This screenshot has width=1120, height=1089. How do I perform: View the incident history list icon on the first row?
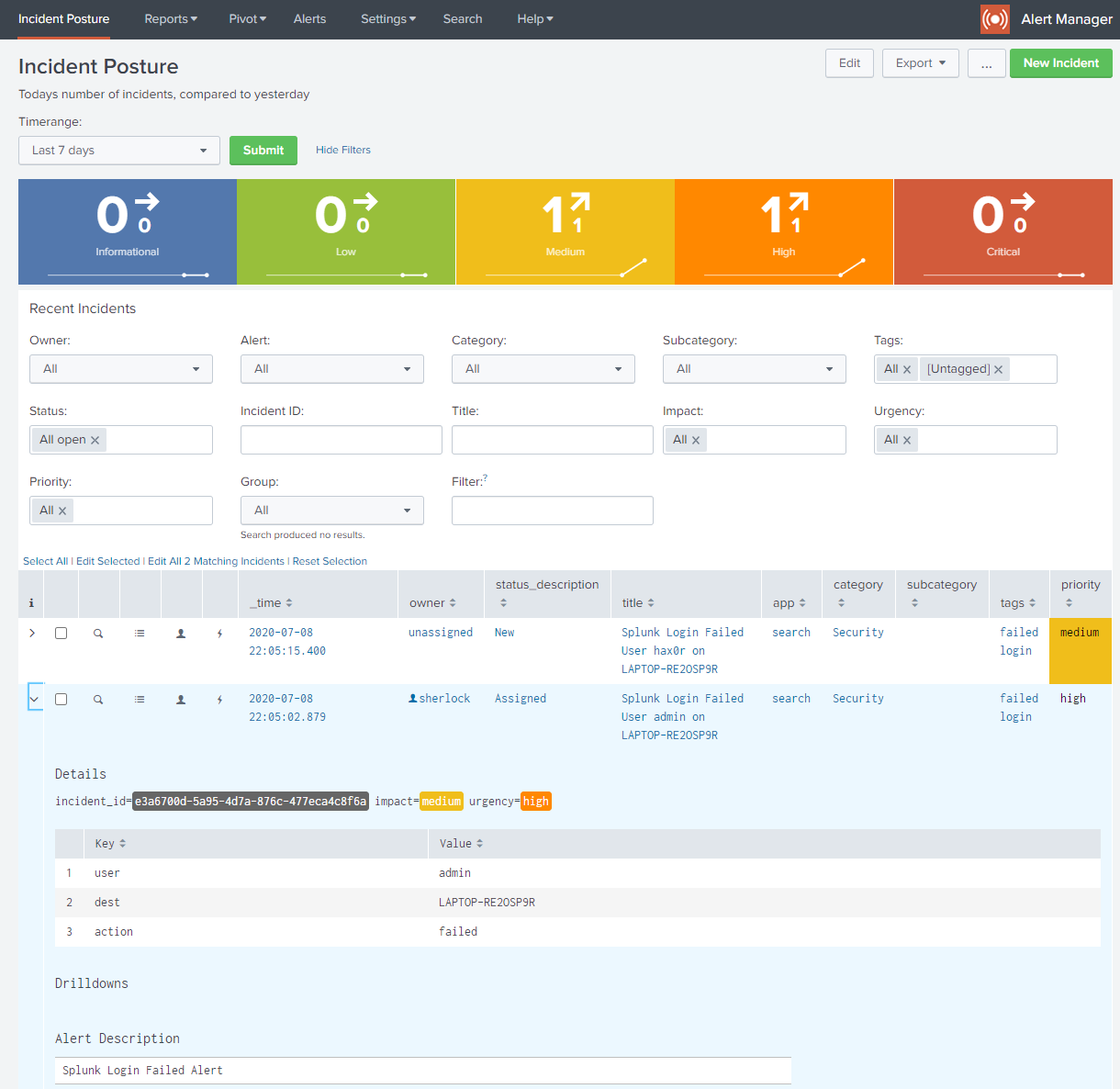(x=140, y=633)
